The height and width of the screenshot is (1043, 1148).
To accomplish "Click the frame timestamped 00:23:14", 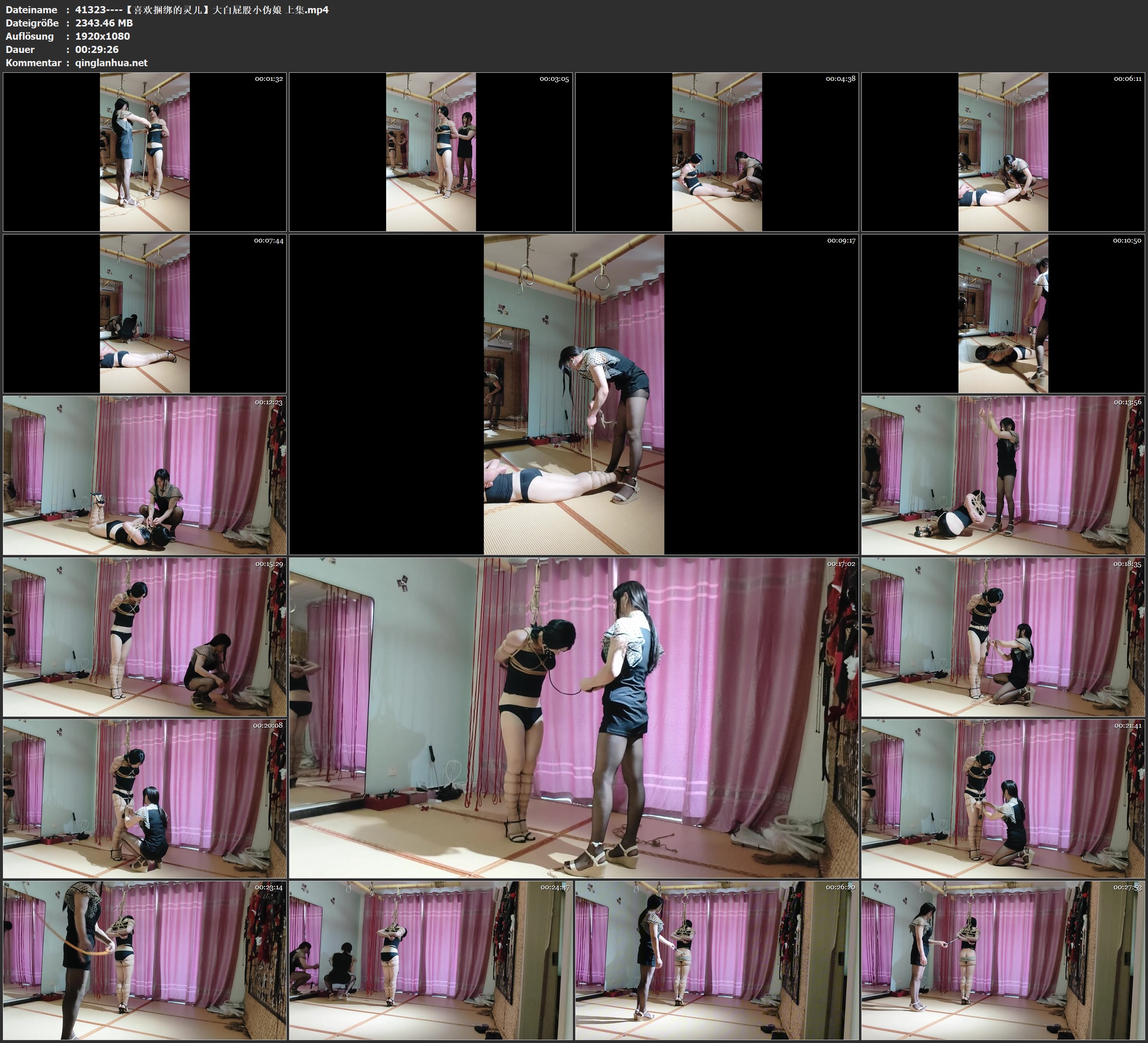I will click(x=145, y=960).
